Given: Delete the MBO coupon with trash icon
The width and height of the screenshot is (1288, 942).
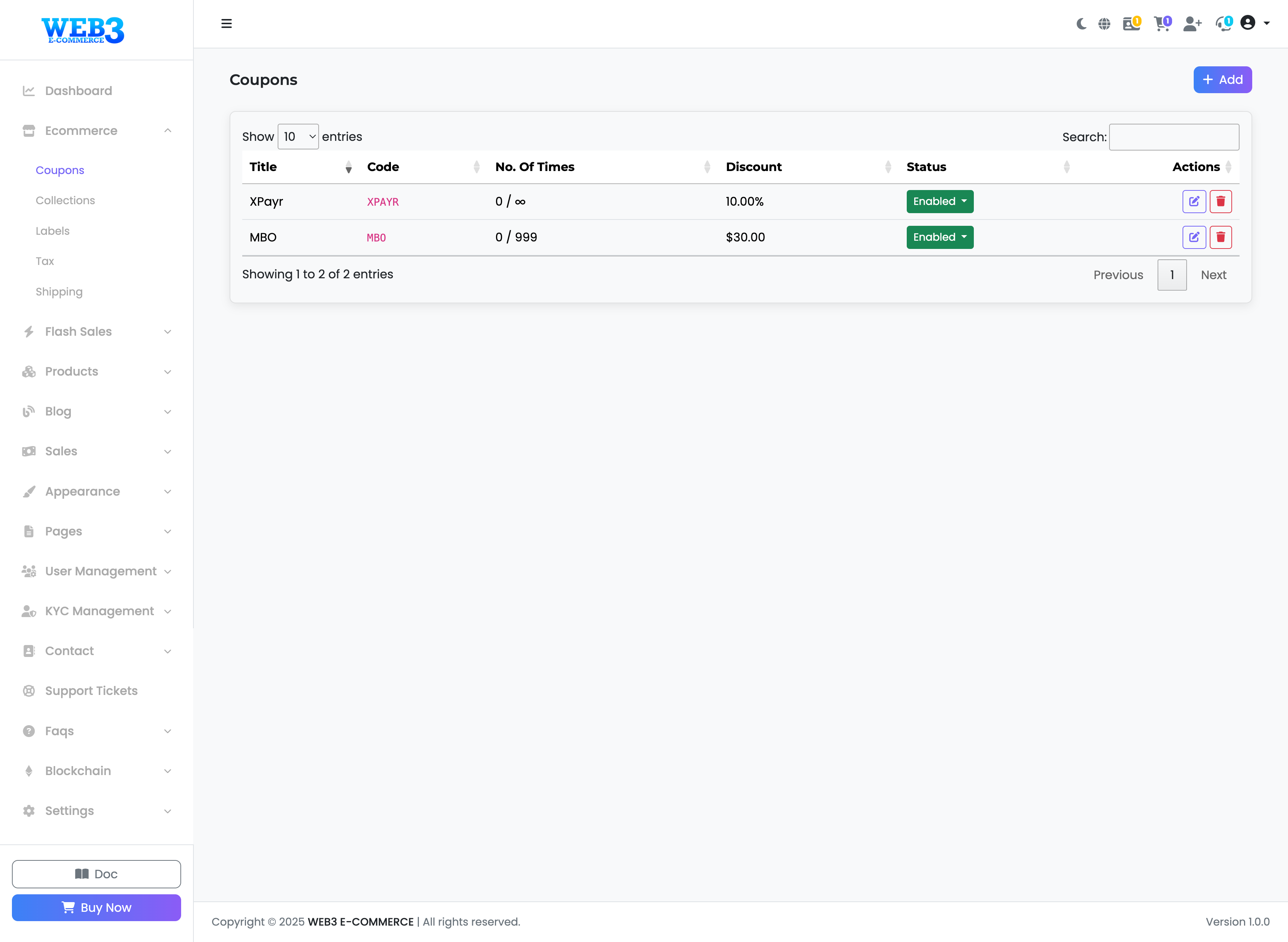Looking at the screenshot, I should click(1221, 237).
